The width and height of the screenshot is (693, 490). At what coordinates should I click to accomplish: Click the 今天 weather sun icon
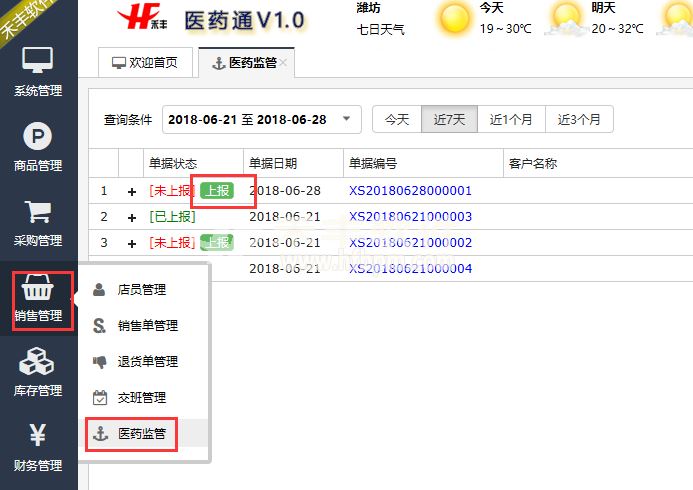[455, 18]
